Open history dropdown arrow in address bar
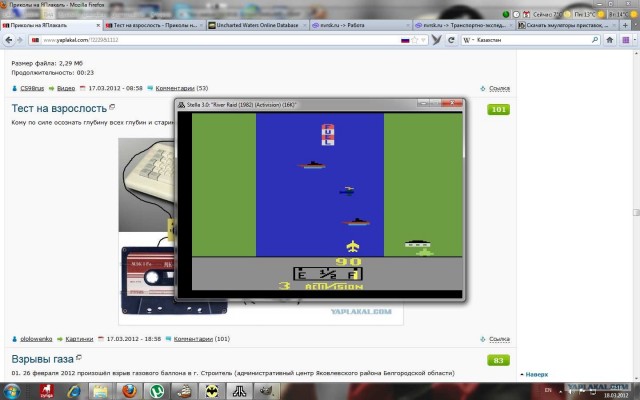Image resolution: width=640 pixels, height=400 pixels. 423,40
